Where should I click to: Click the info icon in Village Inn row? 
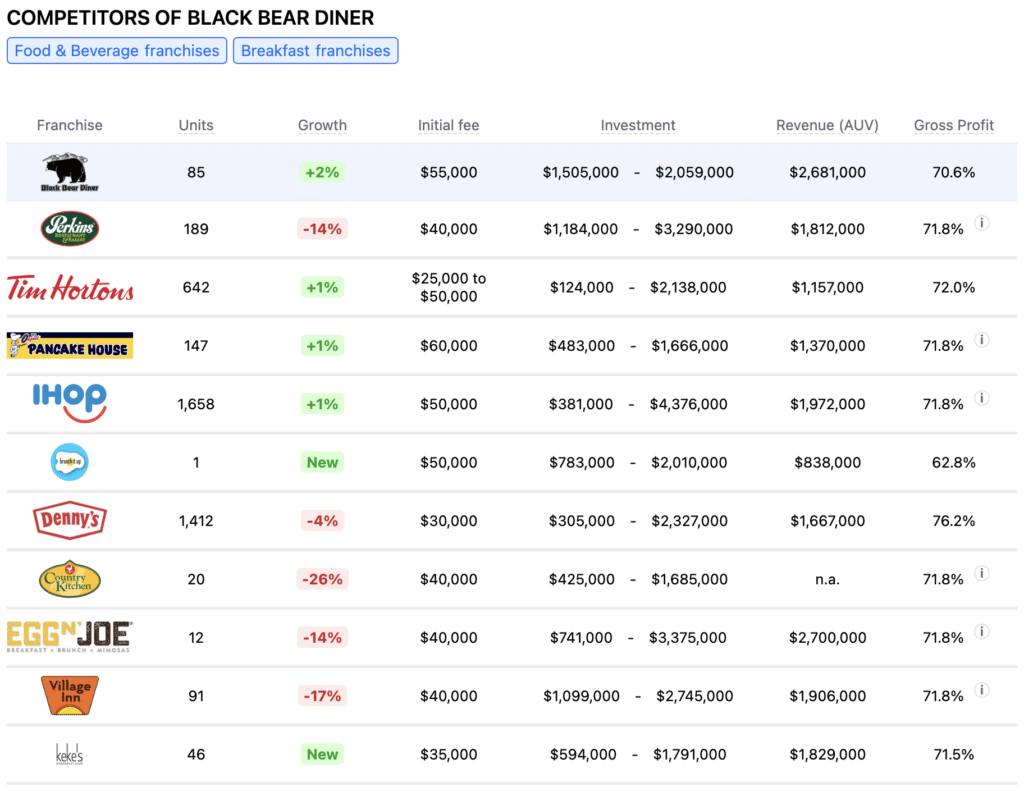coord(982,690)
